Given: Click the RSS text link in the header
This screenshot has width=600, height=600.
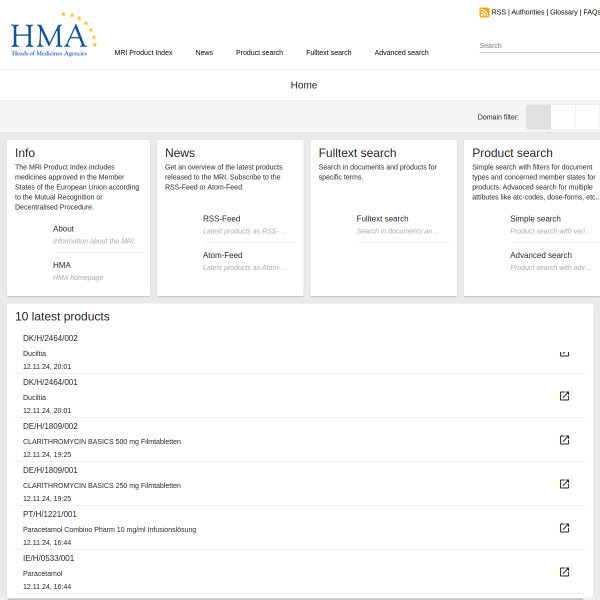Looking at the screenshot, I should 499,12.
